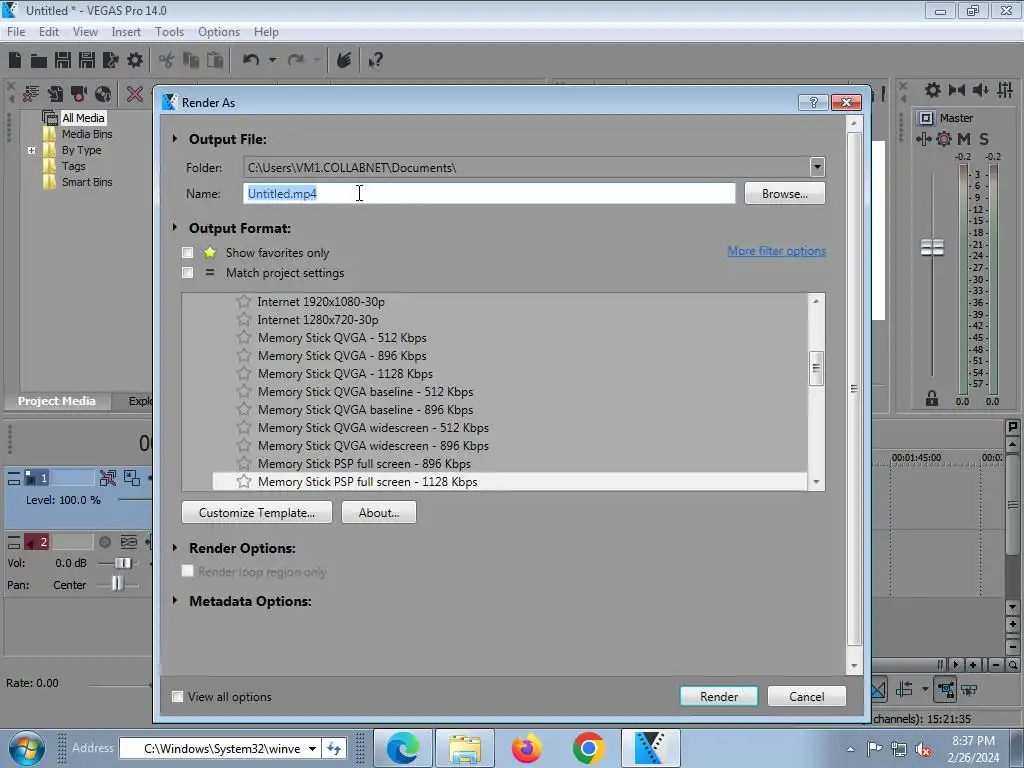This screenshot has width=1024, height=768.
Task: Favorite Memory Stick QVGA - 512 Kbps star
Action: click(x=244, y=338)
